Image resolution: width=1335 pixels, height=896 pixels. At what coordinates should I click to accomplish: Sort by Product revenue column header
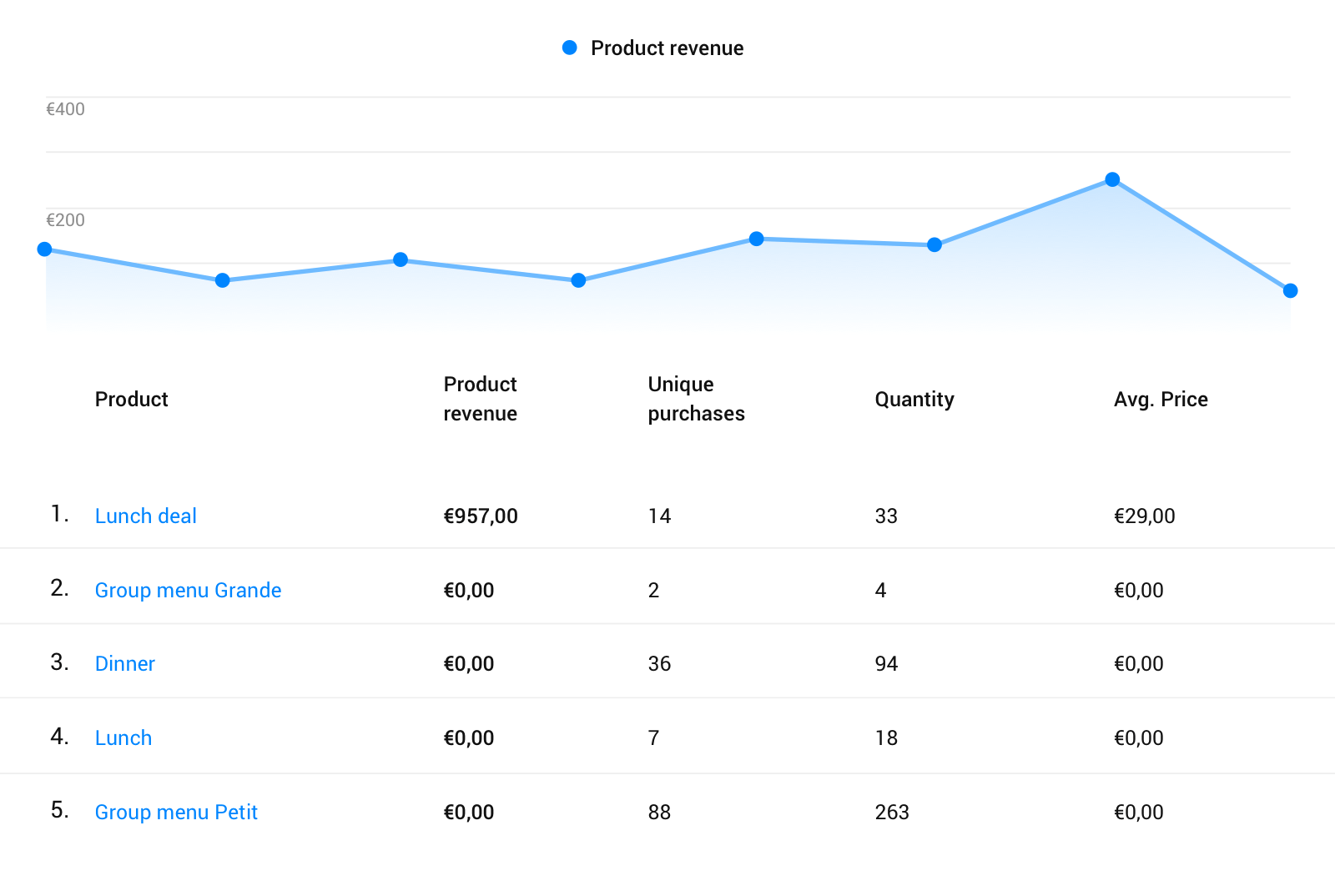(x=480, y=399)
